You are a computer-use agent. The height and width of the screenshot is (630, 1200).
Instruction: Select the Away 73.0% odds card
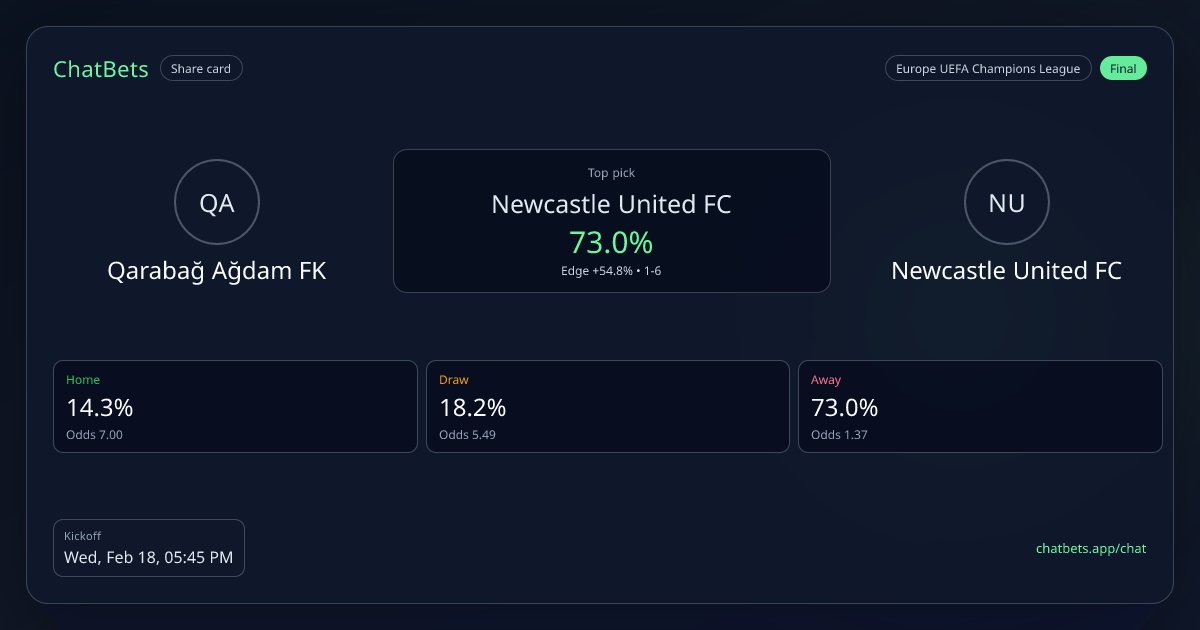980,406
